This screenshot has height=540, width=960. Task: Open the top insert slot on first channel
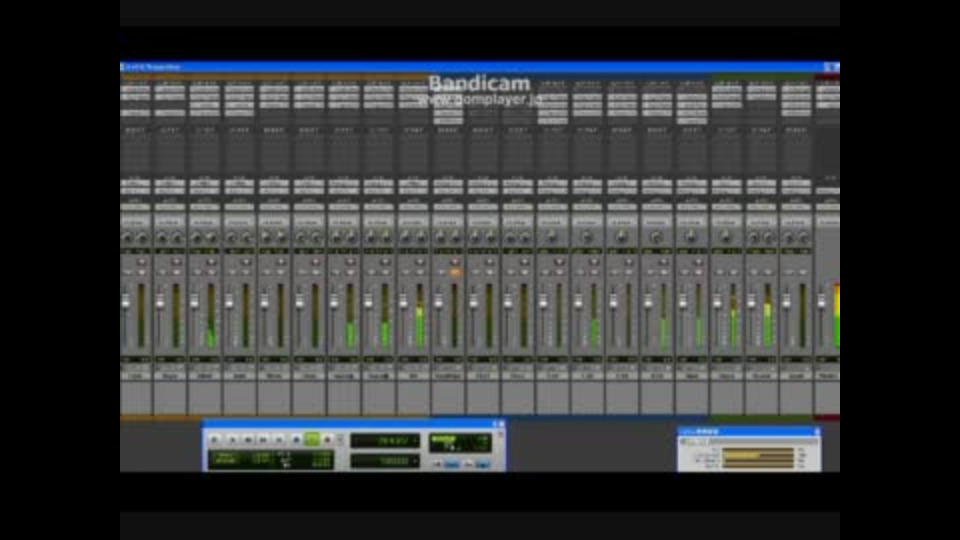coord(135,89)
